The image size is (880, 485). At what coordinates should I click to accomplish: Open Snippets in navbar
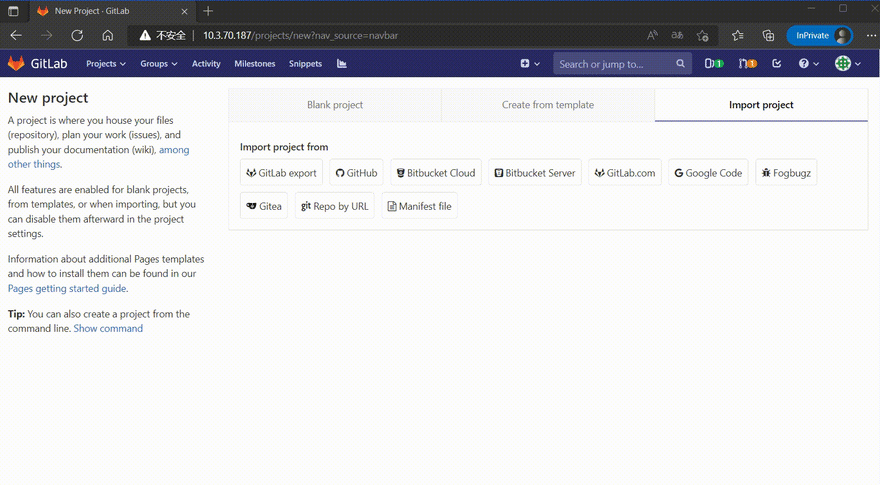(305, 63)
